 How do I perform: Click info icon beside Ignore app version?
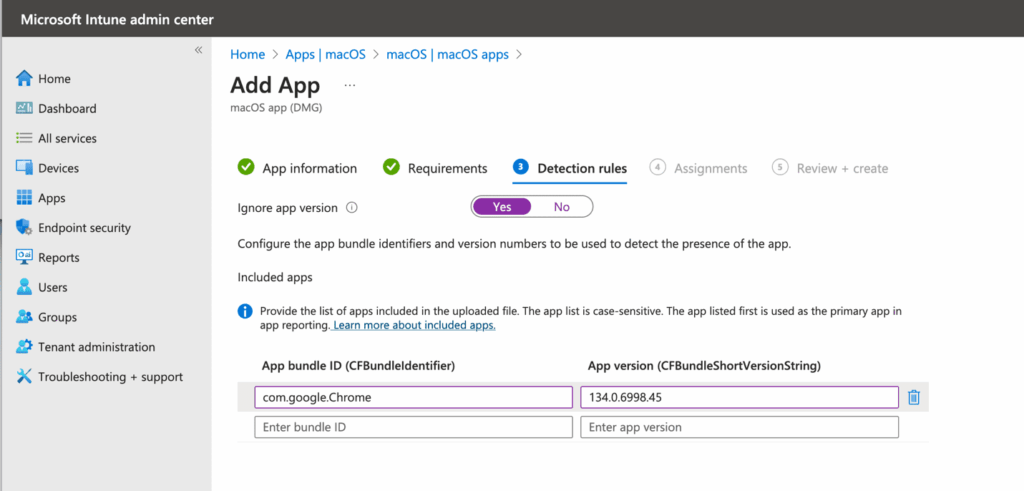(351, 208)
